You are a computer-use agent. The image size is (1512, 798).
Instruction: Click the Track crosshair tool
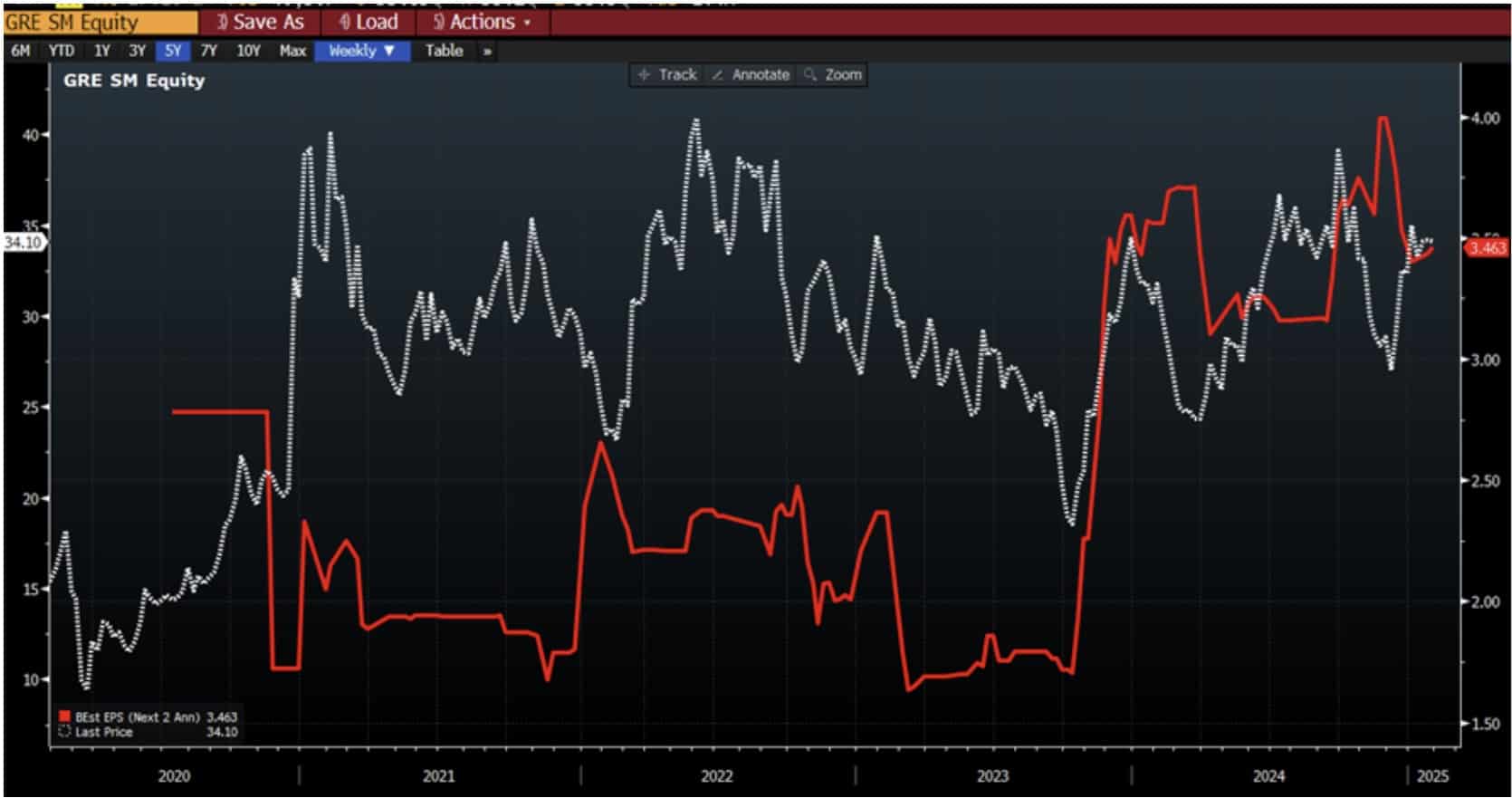[667, 75]
